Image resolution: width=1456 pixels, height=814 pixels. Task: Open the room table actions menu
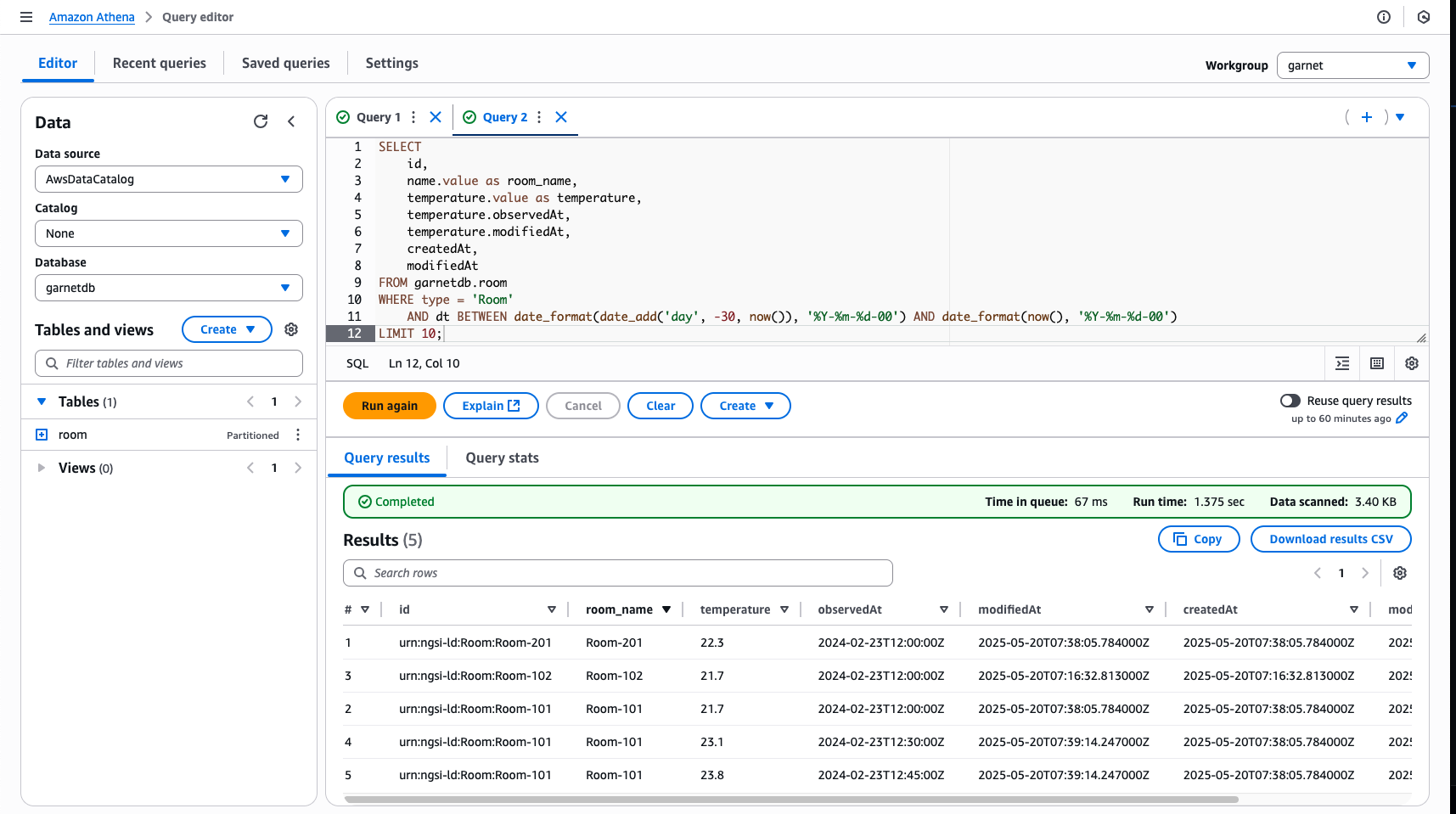tap(298, 435)
